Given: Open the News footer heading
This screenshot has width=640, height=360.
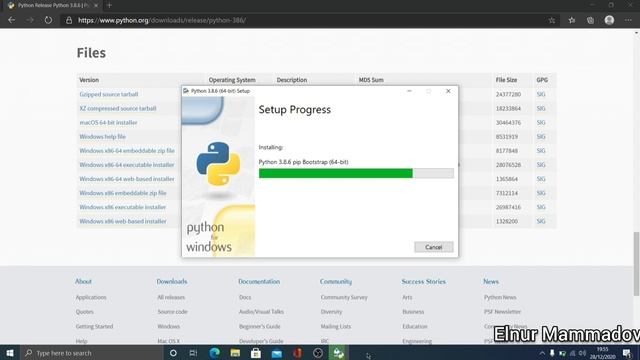Looking at the screenshot, I should tap(491, 281).
